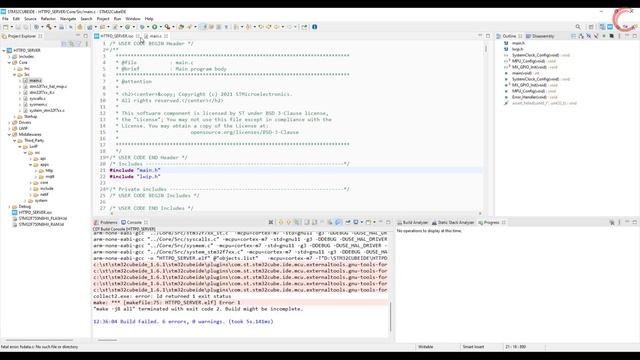The width and height of the screenshot is (640, 360).
Task: Select lwip.h in the Outline
Action: coord(517,49)
